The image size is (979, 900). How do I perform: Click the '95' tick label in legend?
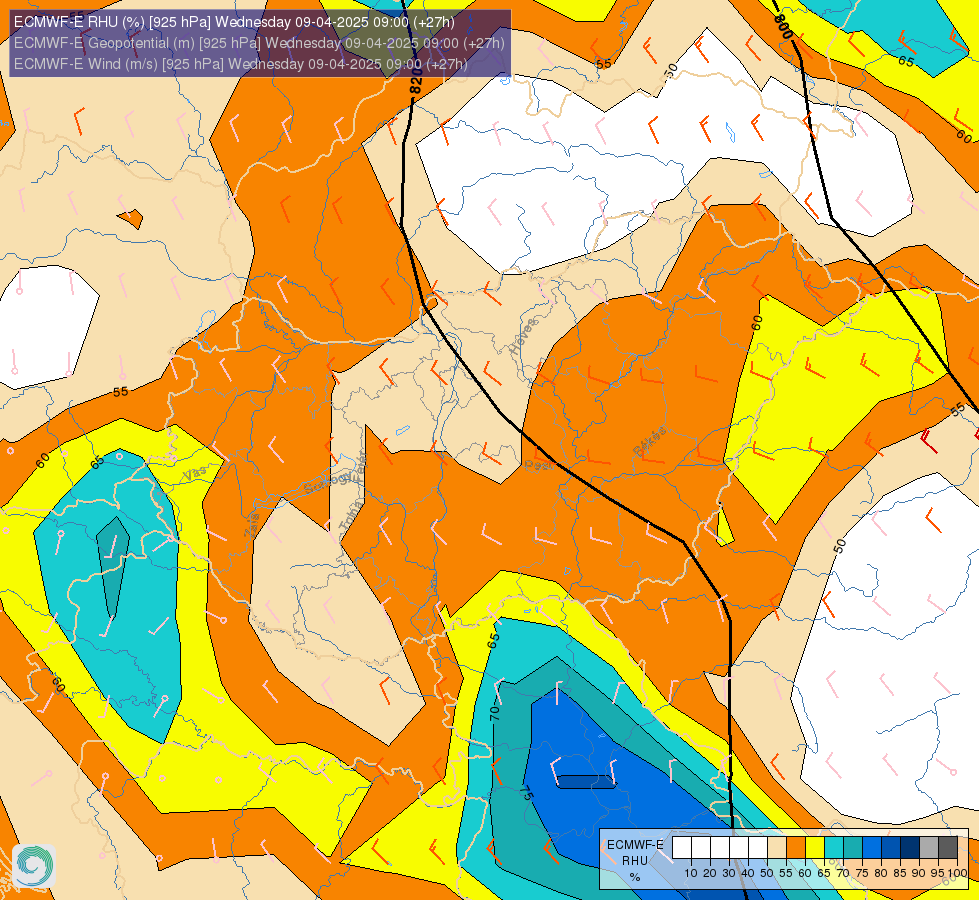coord(938,873)
